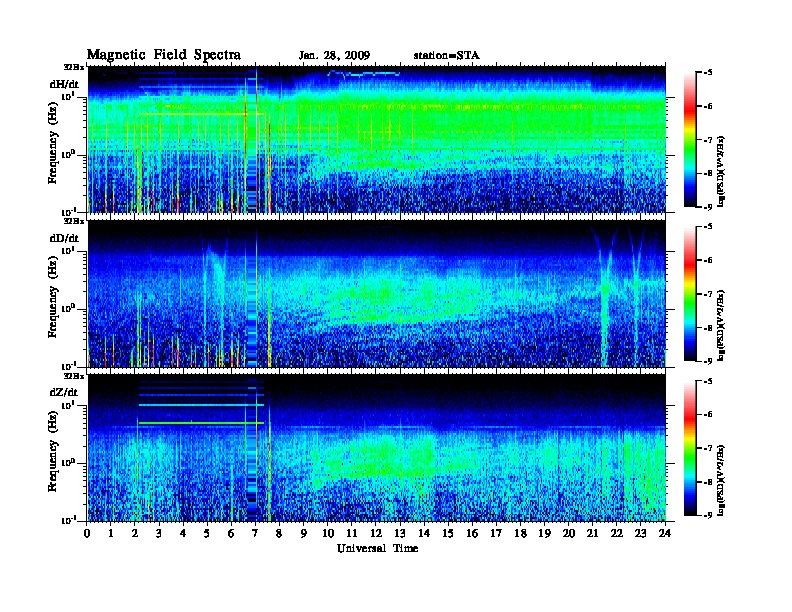Click the "station=STA" label
This screenshot has width=792, height=612.
tap(447, 56)
